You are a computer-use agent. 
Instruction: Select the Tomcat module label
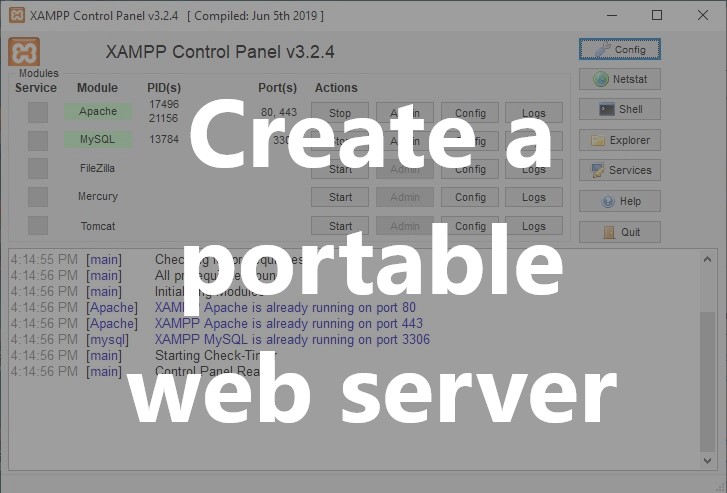point(97,226)
